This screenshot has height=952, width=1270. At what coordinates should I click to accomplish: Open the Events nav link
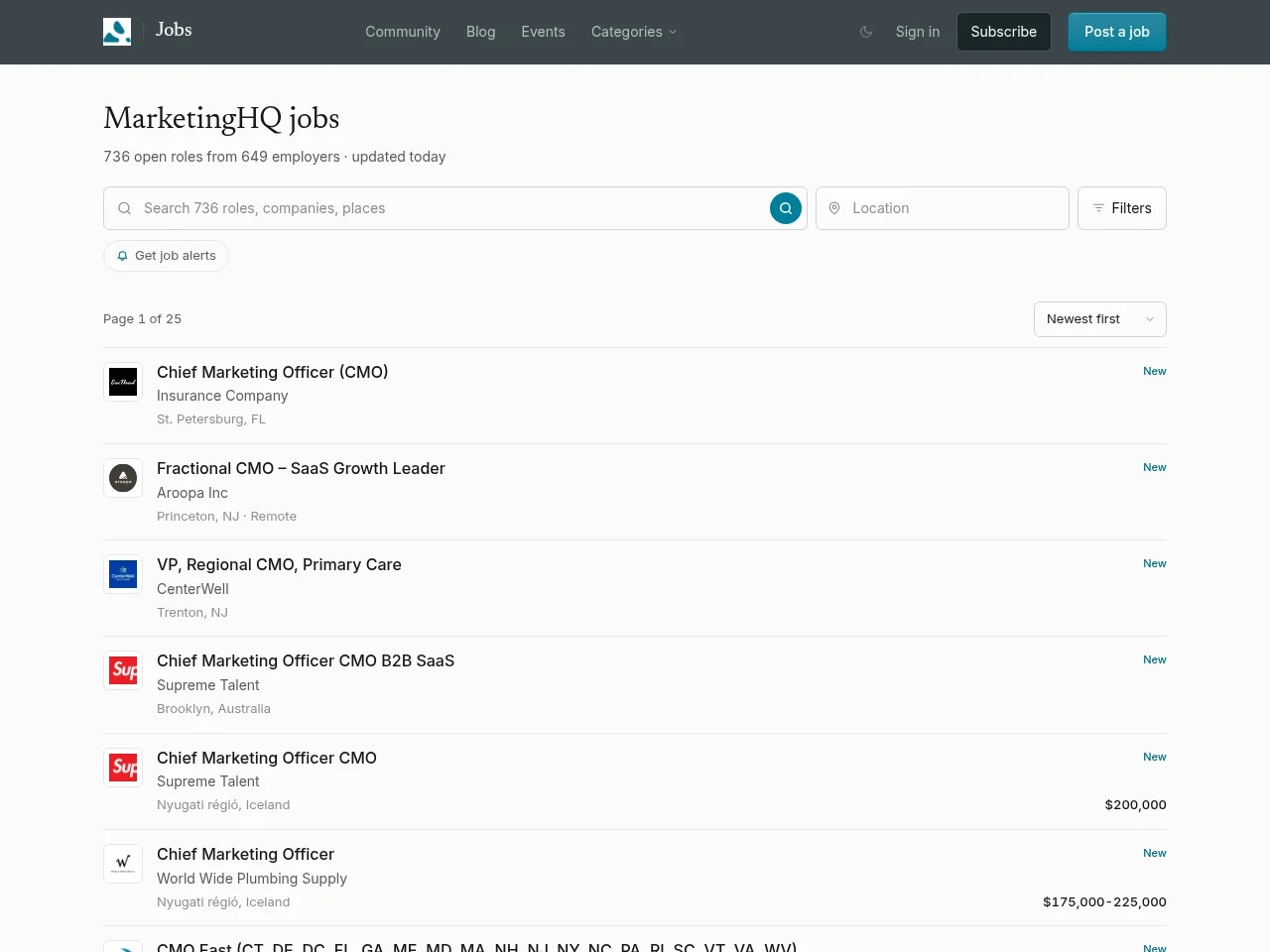tap(543, 32)
